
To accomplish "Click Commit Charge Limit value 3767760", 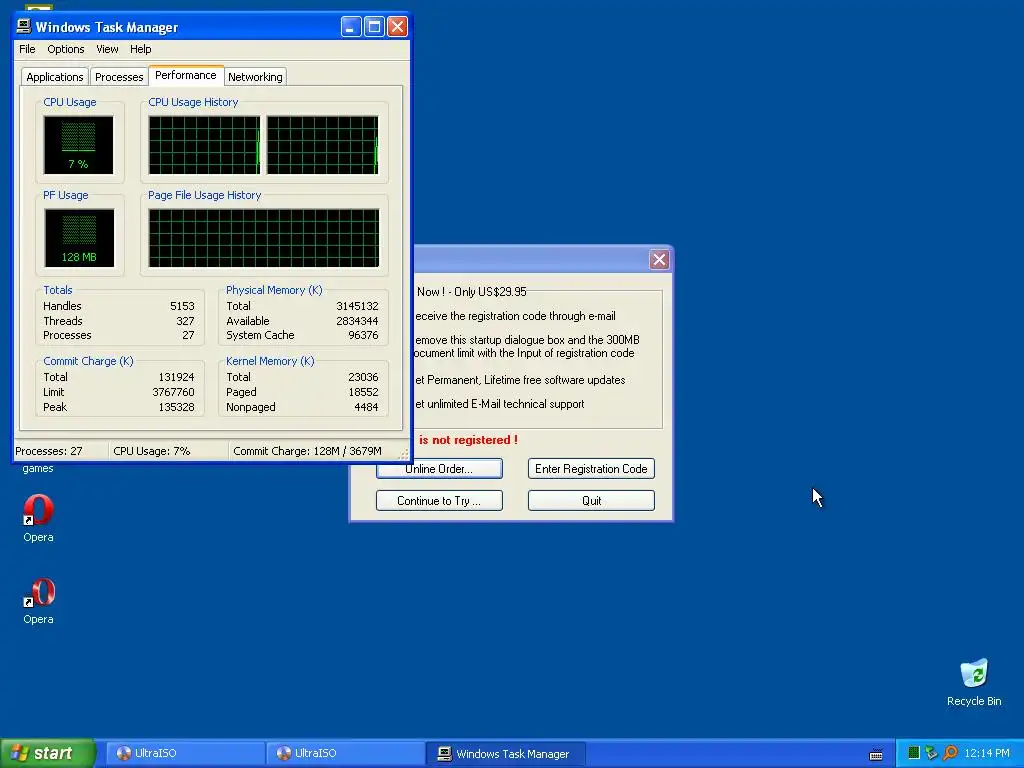I will (174, 392).
